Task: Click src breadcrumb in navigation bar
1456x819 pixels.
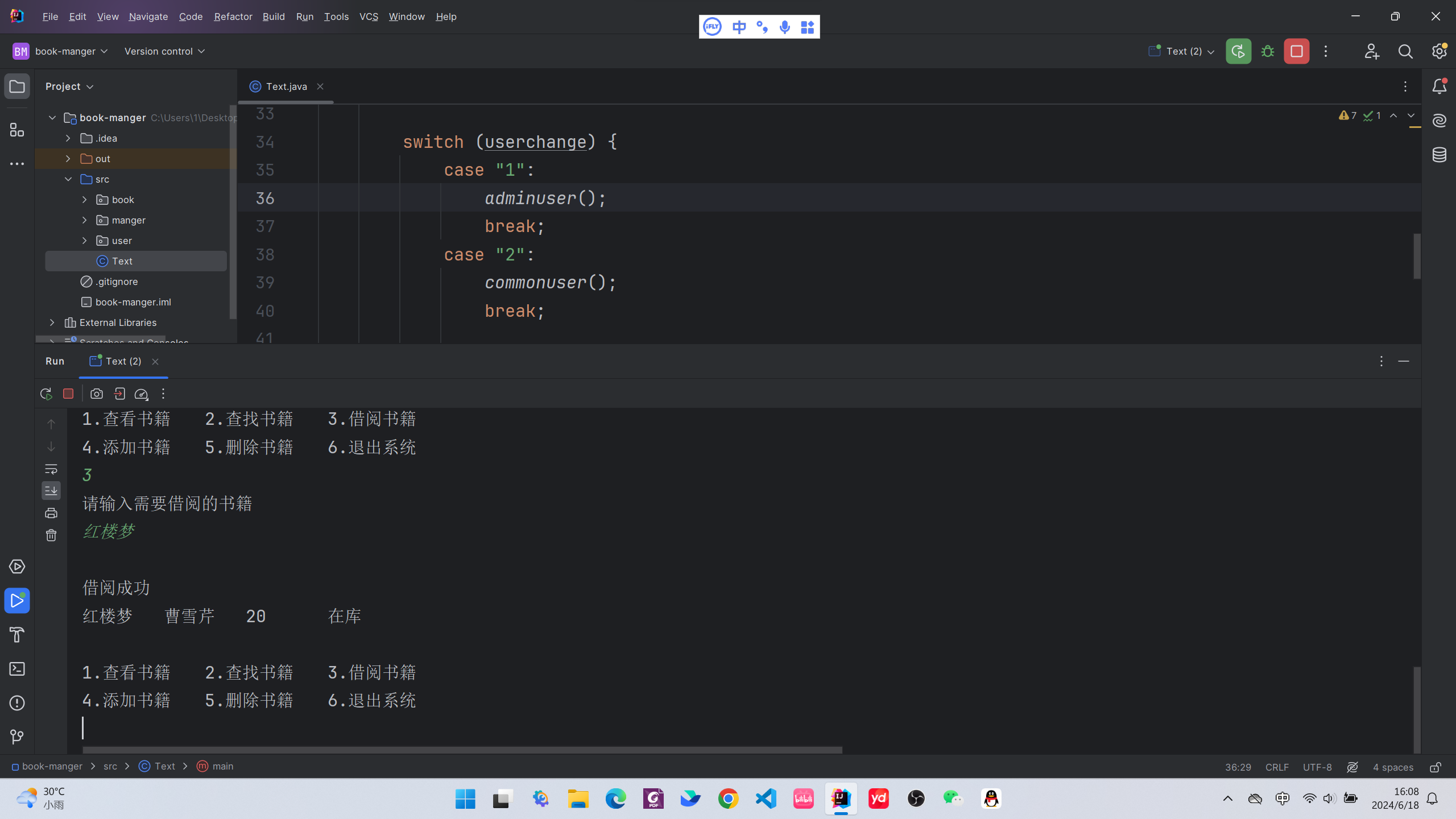Action: 110,767
